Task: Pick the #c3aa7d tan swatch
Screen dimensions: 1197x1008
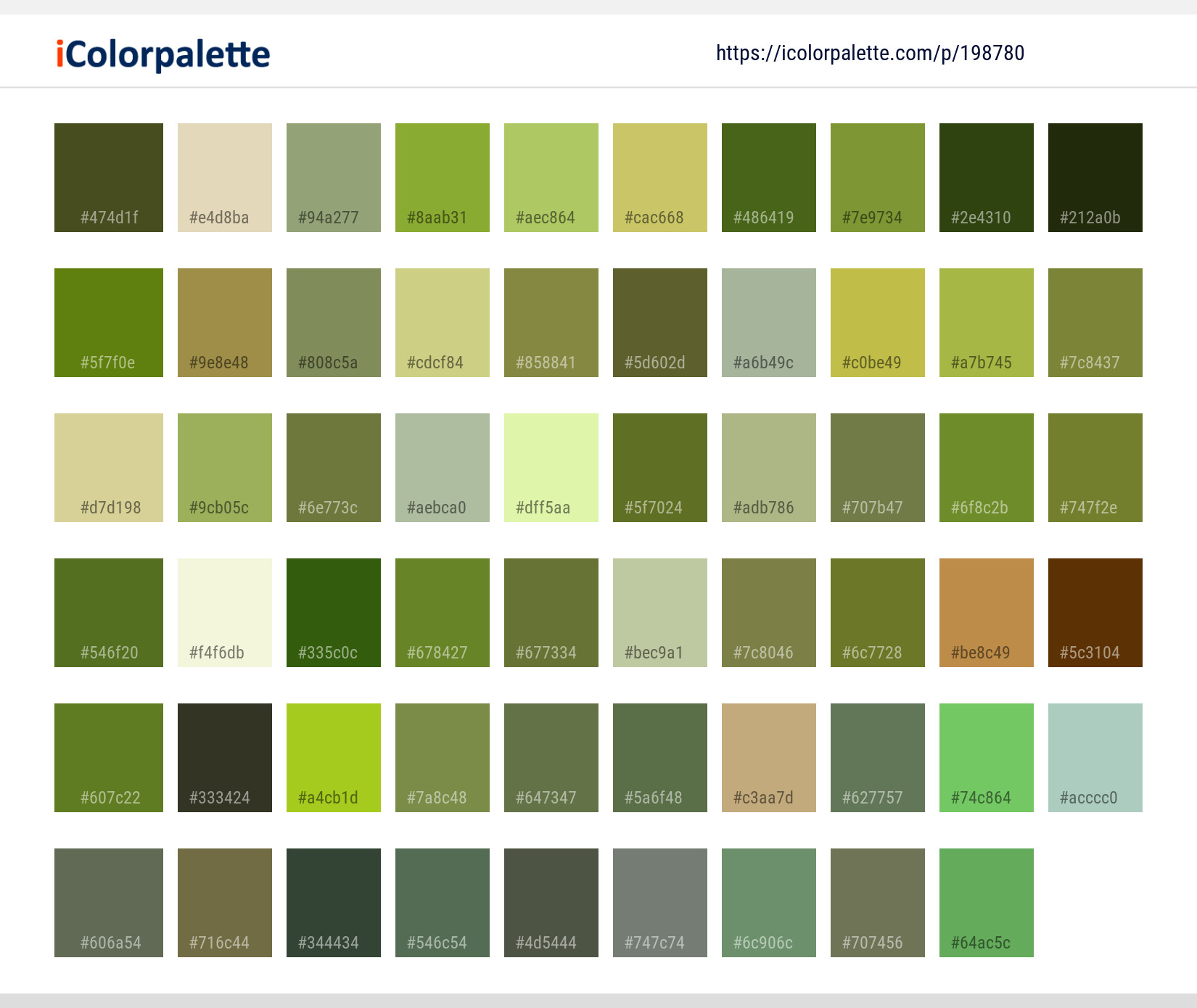Action: tap(769, 758)
